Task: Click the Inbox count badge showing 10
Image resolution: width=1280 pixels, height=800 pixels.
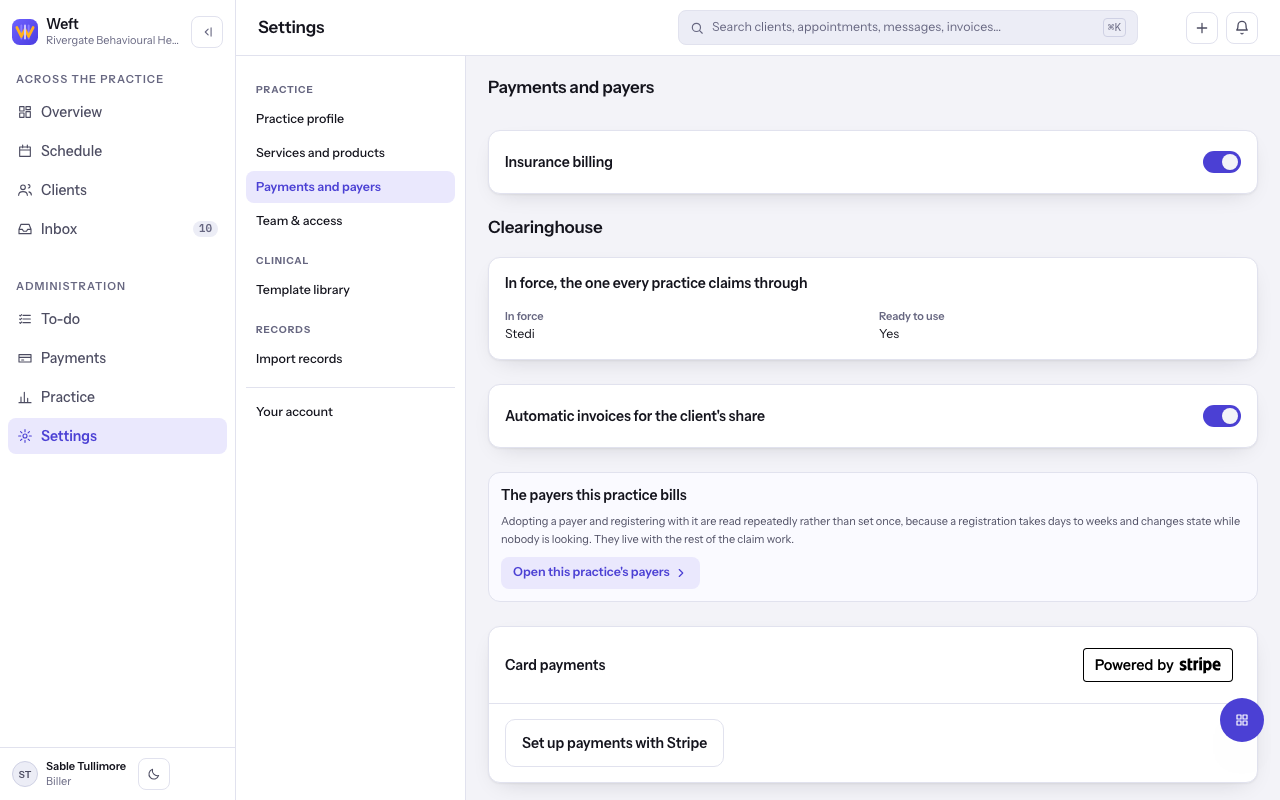Action: coord(205,229)
